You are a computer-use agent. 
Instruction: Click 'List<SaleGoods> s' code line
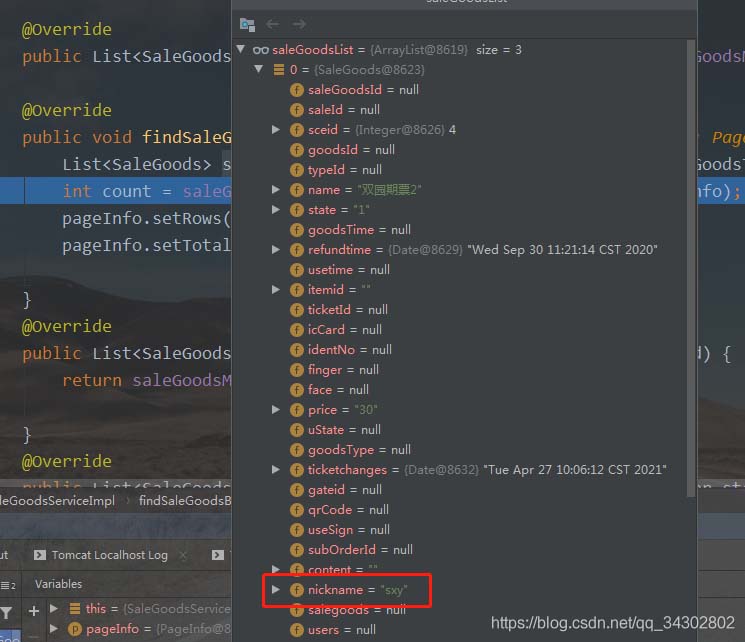tap(147, 164)
